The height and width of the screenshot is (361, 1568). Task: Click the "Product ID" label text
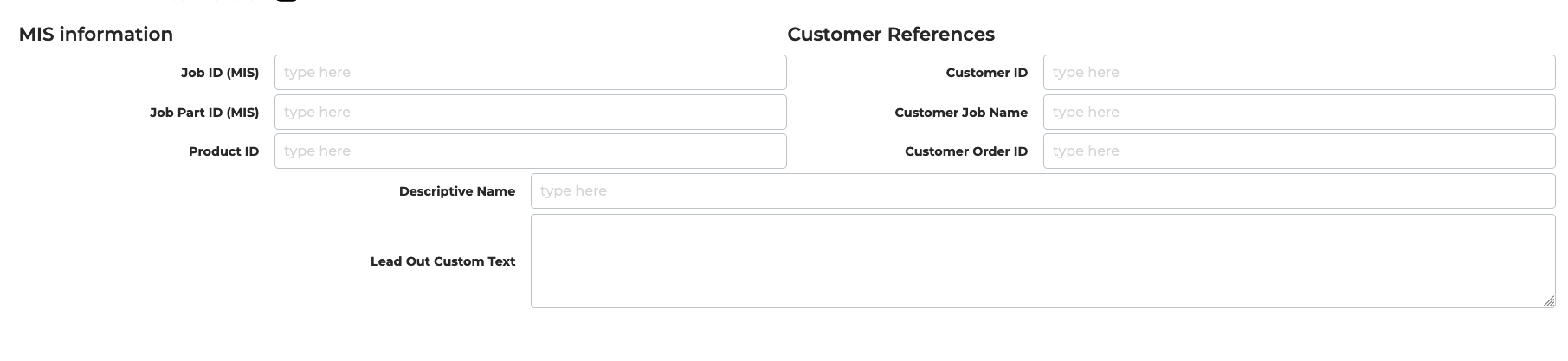[223, 151]
